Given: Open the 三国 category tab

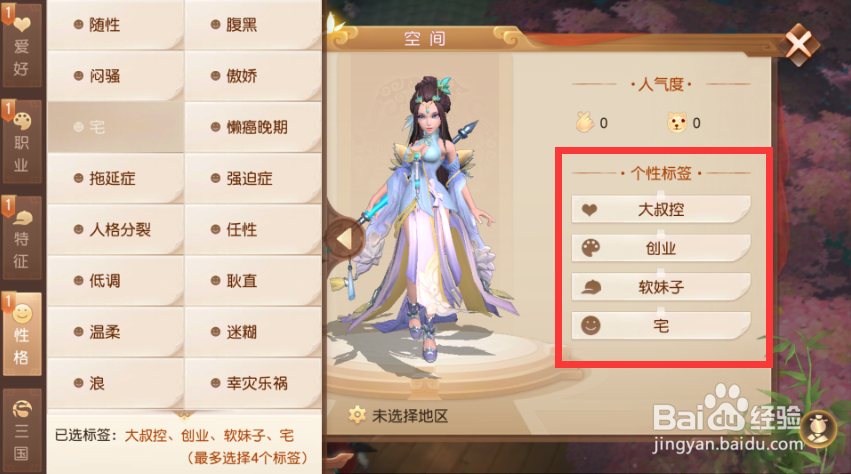Looking at the screenshot, I should point(21,431).
